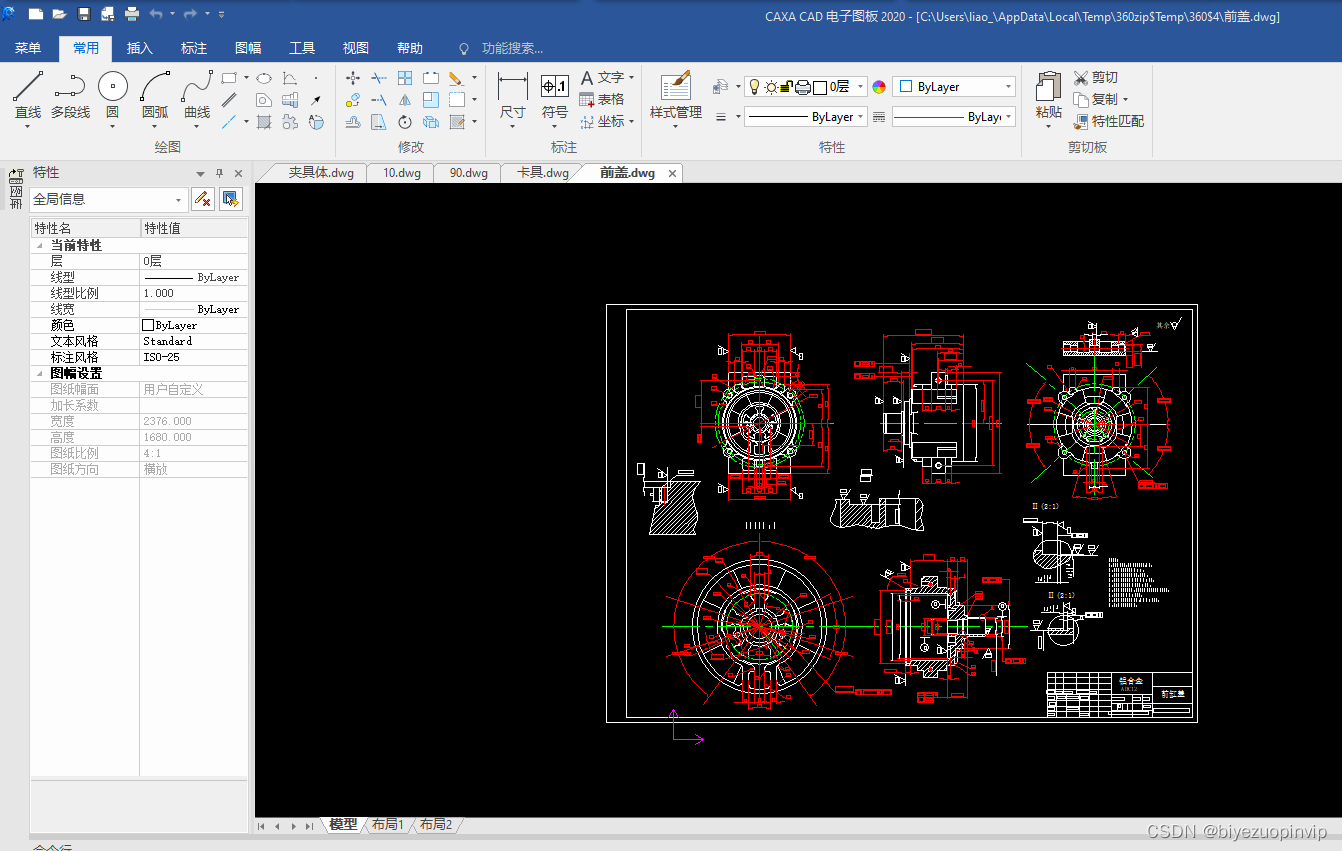
Task: Open the 帮助 ribbon tab
Action: 410,48
